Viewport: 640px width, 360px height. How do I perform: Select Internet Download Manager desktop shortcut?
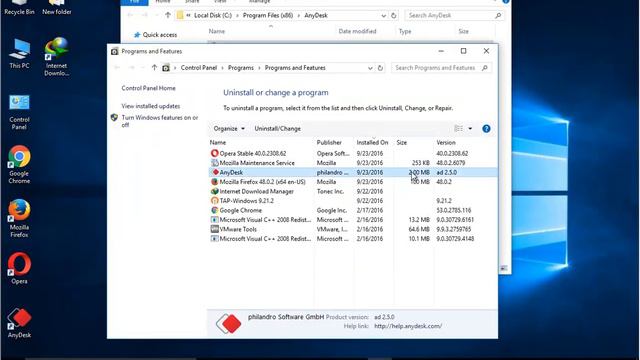click(57, 57)
